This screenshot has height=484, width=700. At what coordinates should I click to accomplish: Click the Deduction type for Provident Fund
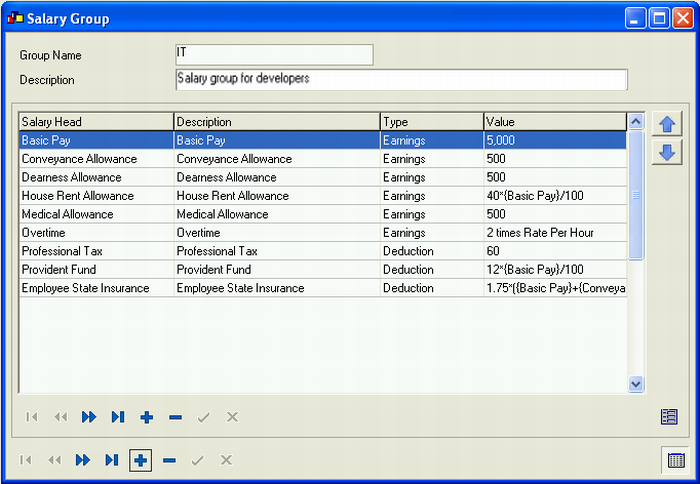(x=432, y=269)
